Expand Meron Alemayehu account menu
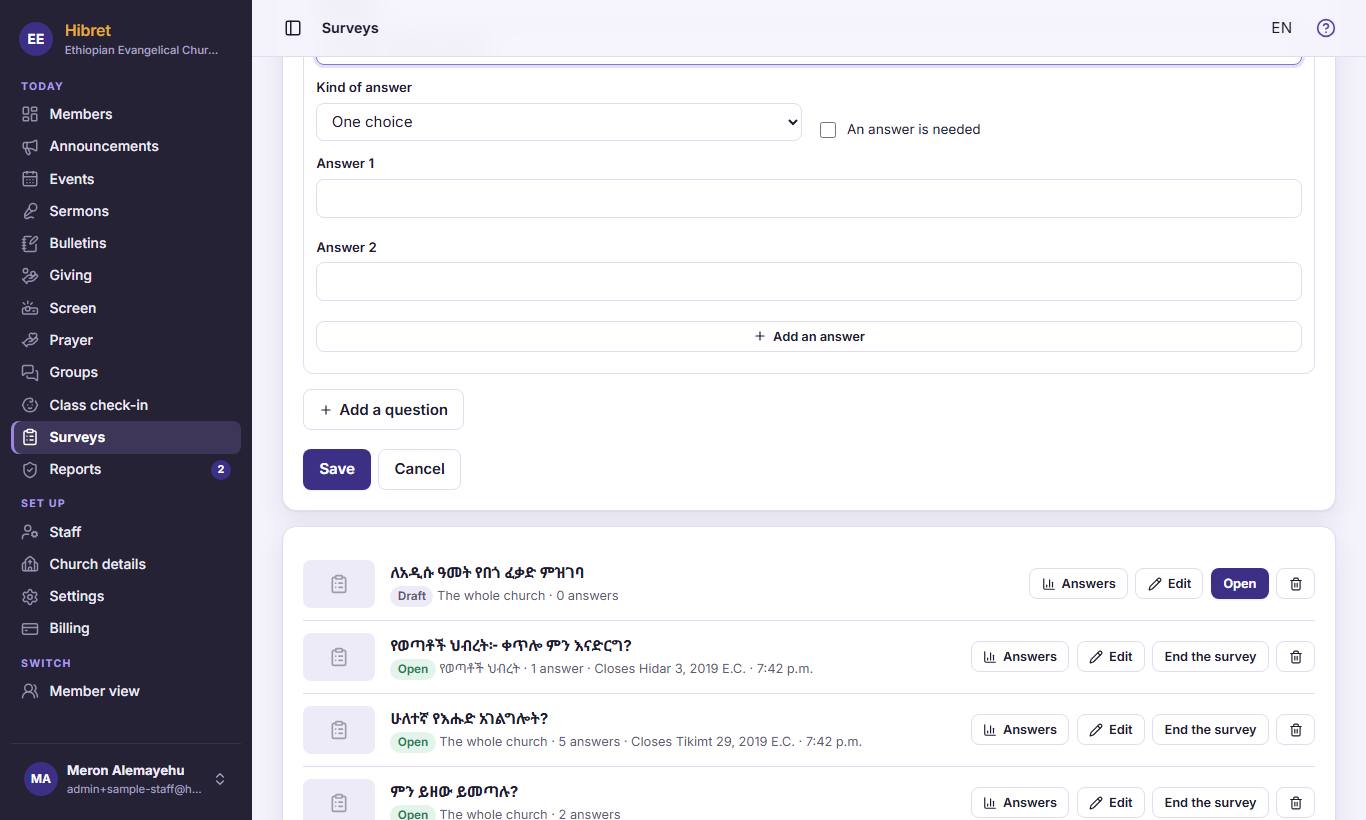Screen dimensions: 1366x820 pyautogui.click(x=126, y=779)
